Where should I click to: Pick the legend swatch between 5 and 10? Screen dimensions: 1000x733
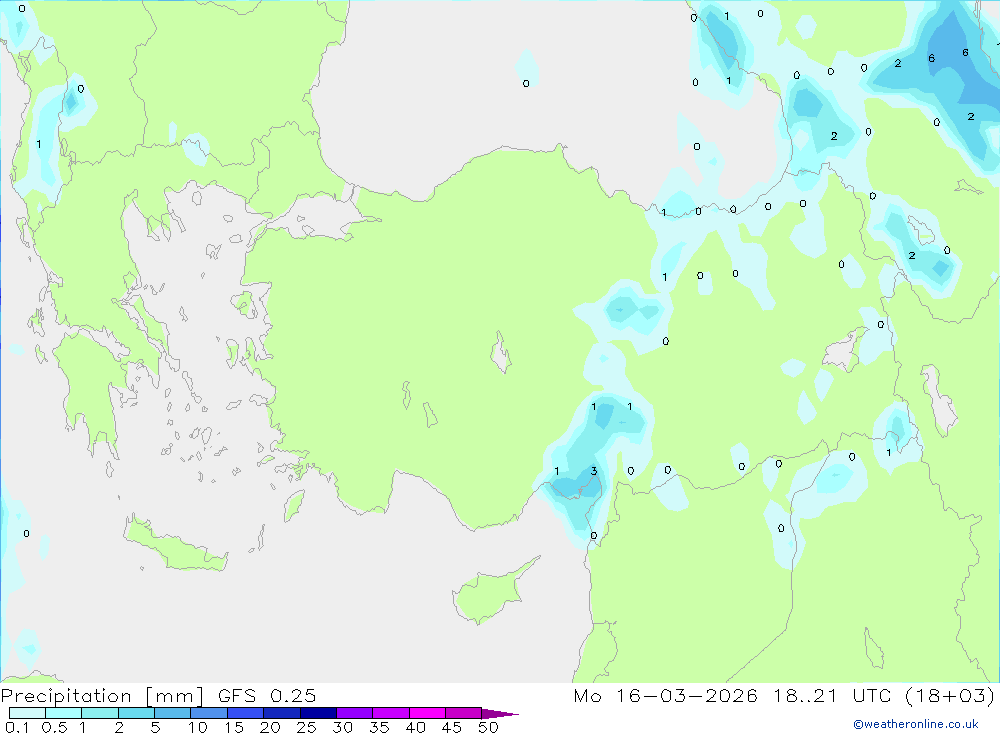pyautogui.click(x=173, y=713)
